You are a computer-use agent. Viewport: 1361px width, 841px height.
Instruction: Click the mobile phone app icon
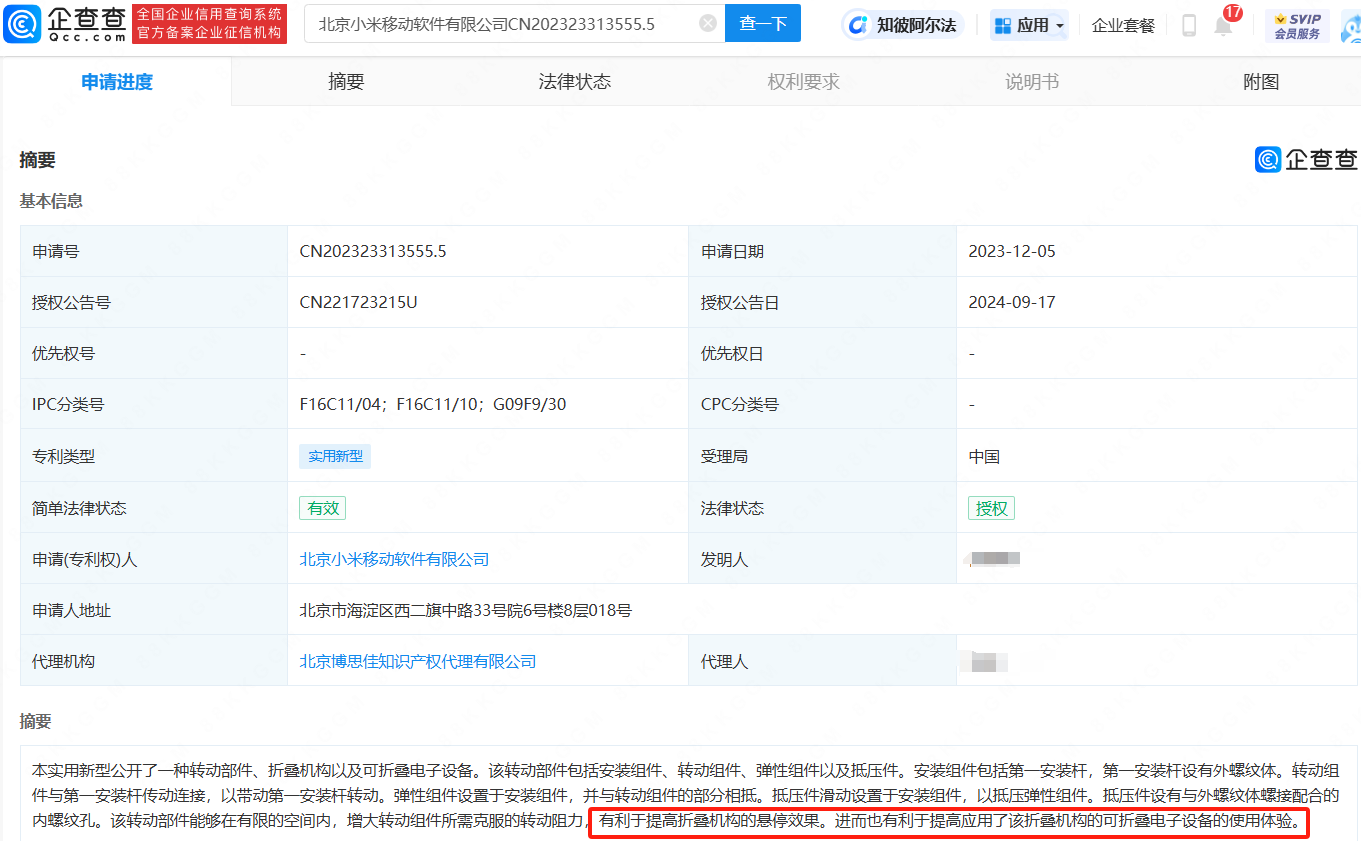pyautogui.click(x=1188, y=26)
